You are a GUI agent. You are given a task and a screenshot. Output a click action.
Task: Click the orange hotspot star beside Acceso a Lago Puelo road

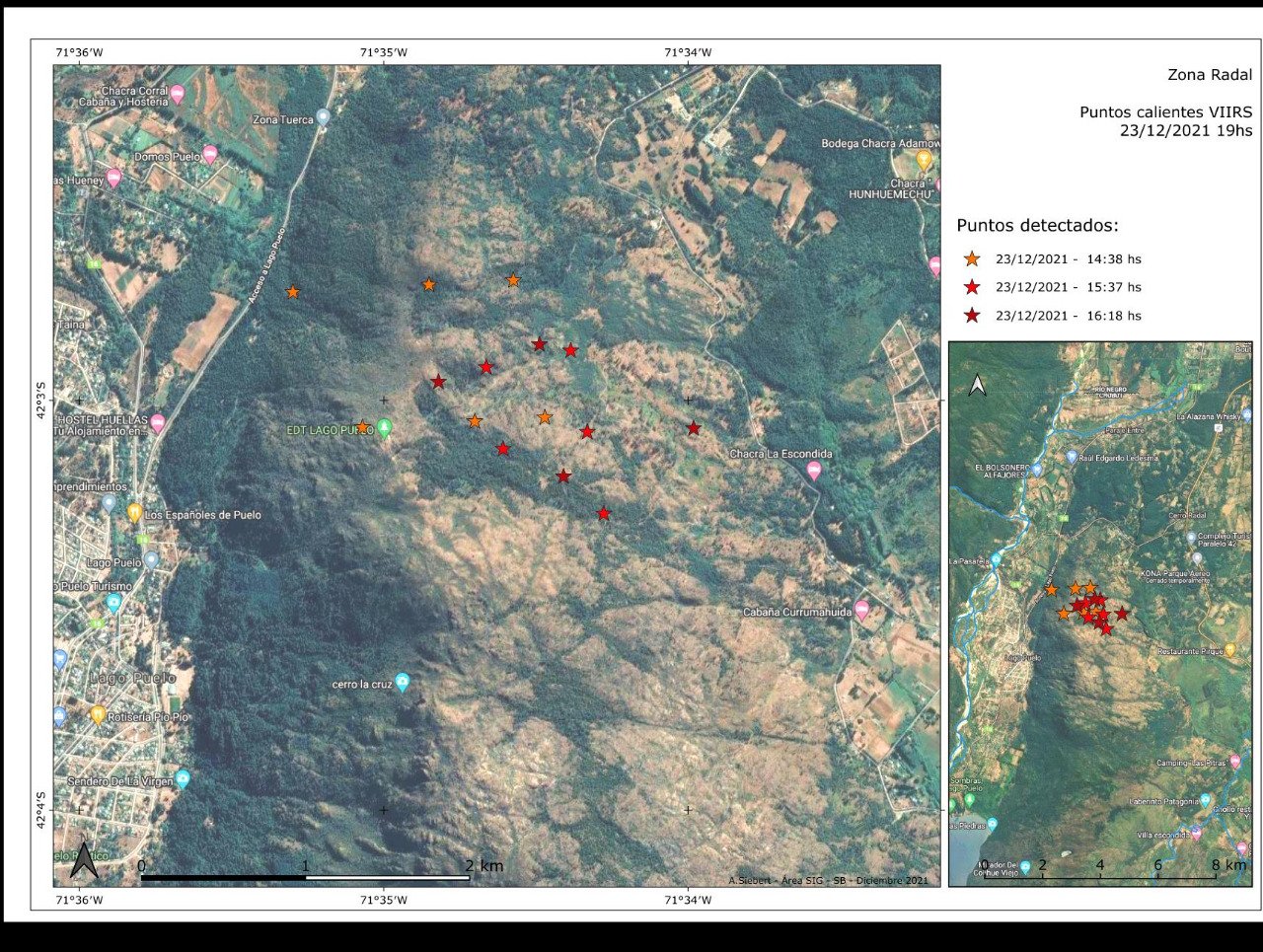293,292
